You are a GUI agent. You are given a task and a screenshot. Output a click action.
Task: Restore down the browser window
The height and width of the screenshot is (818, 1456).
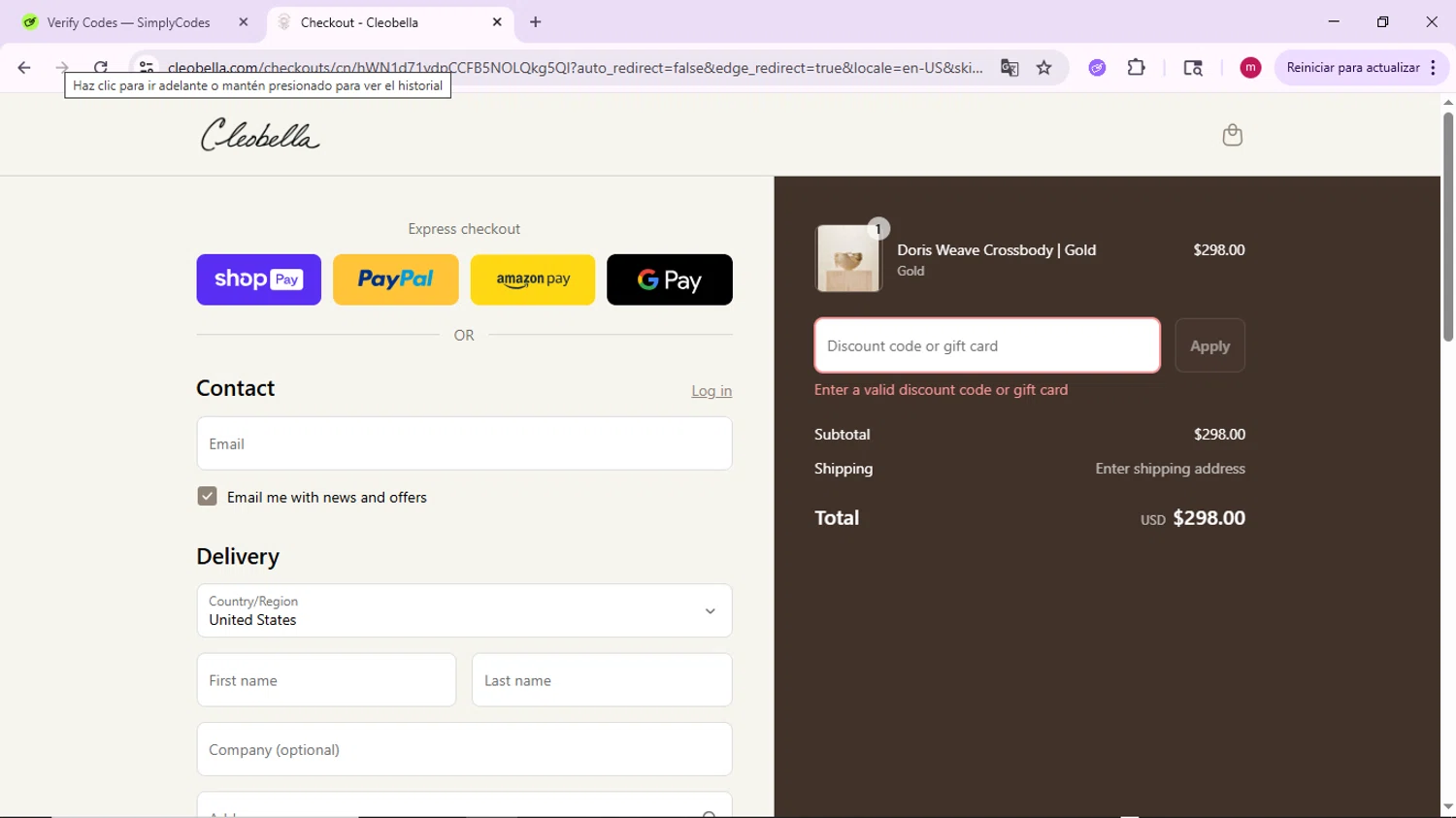[1382, 21]
